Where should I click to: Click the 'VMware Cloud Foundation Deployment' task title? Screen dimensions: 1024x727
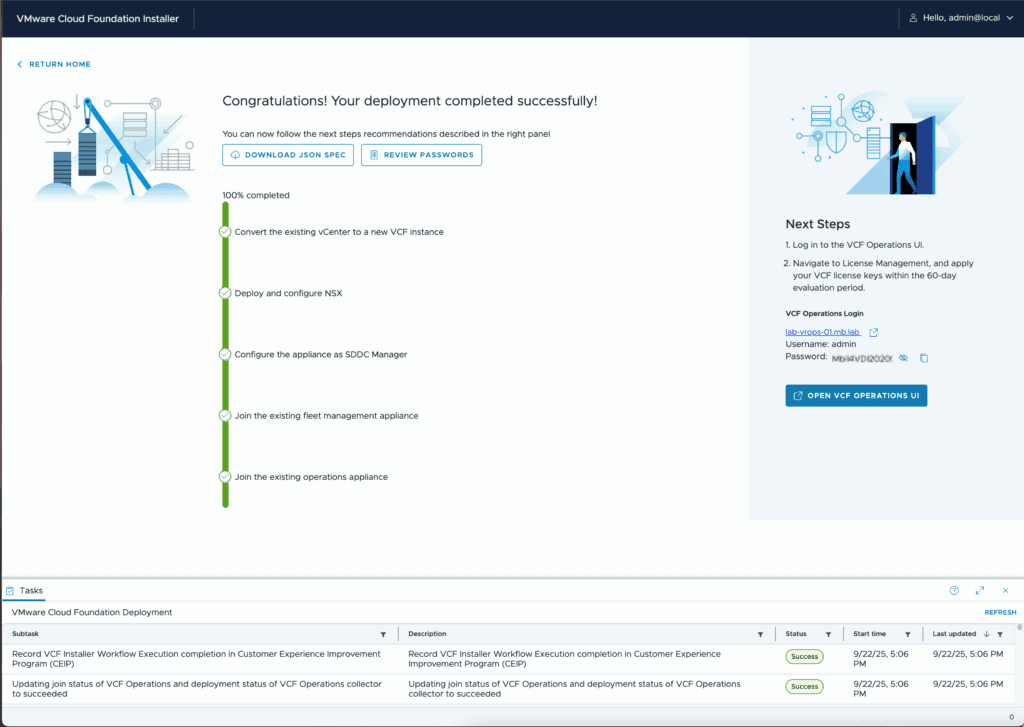click(92, 612)
